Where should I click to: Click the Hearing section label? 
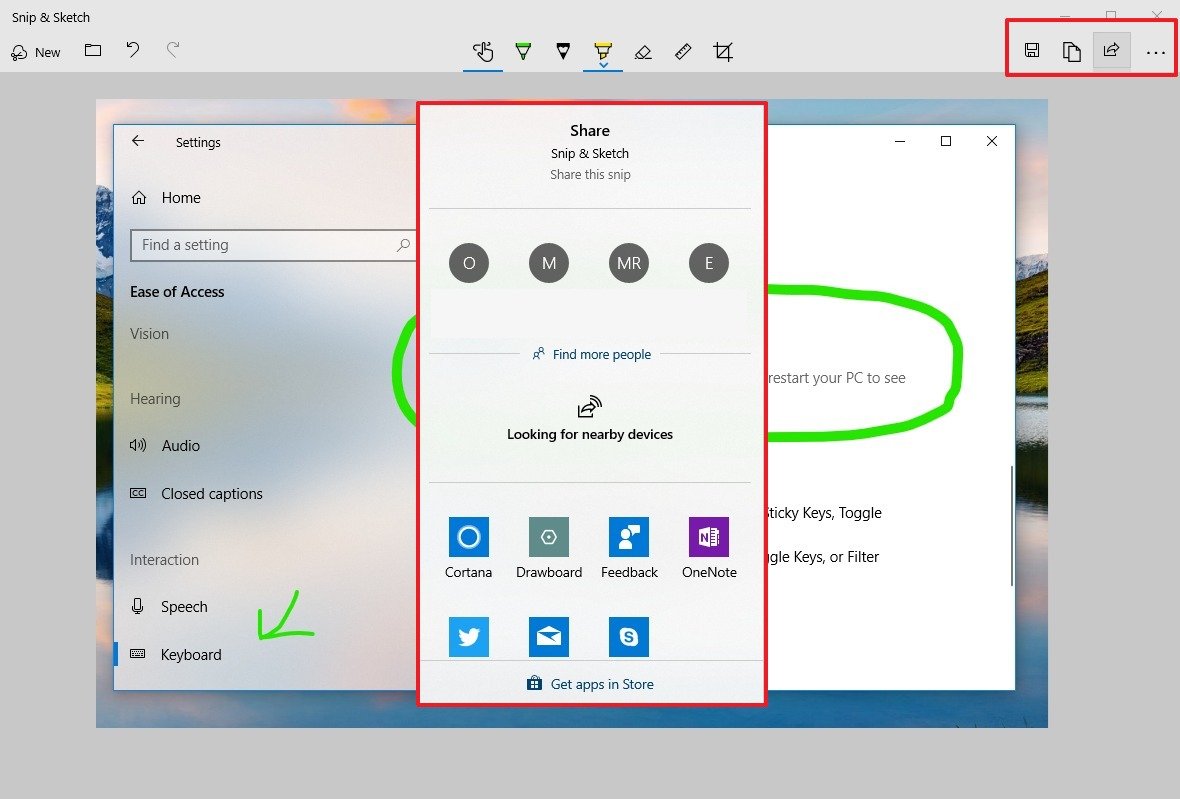pyautogui.click(x=155, y=399)
